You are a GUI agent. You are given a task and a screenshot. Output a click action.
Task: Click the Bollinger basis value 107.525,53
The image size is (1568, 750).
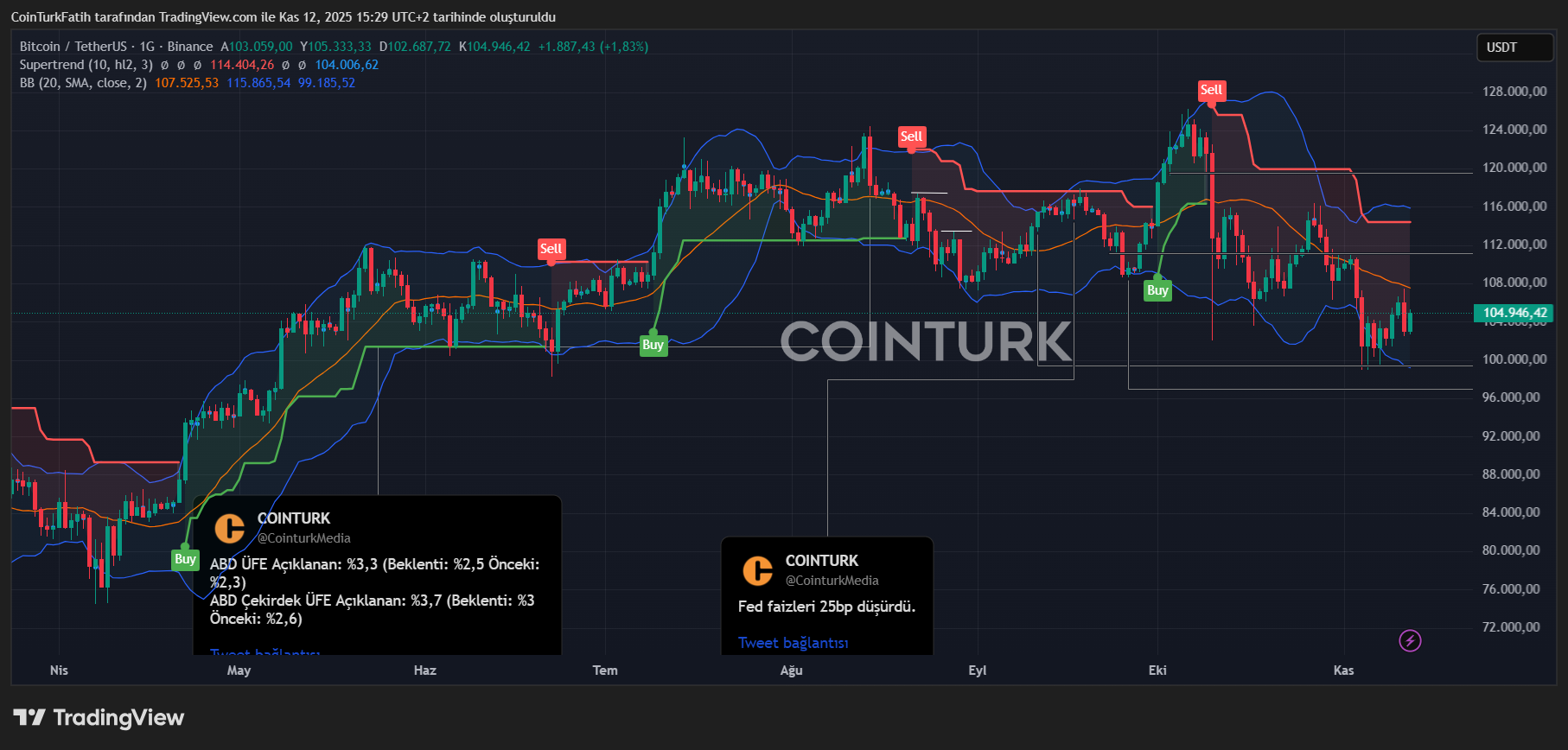(x=187, y=83)
